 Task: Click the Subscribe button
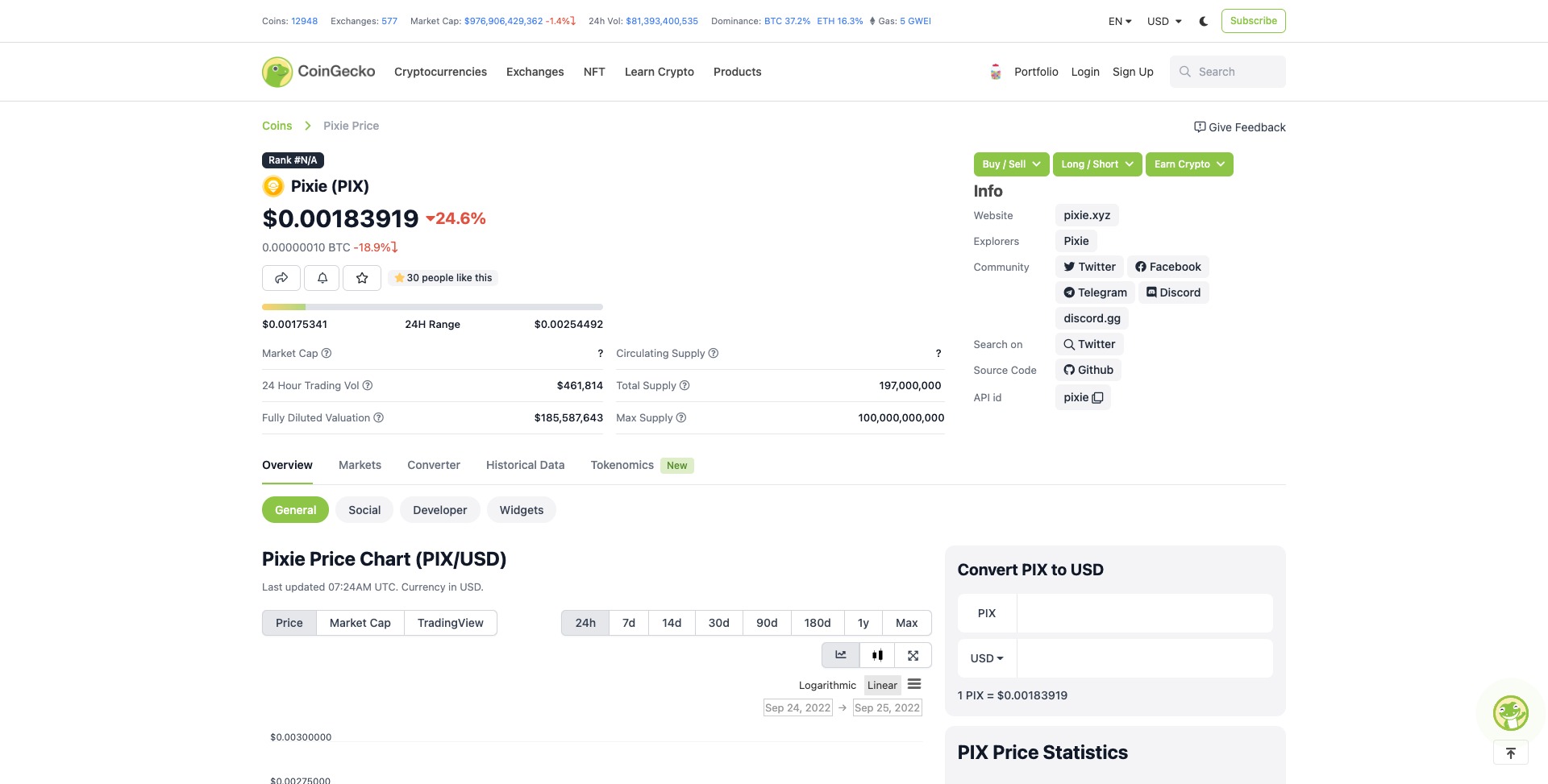pos(1253,20)
